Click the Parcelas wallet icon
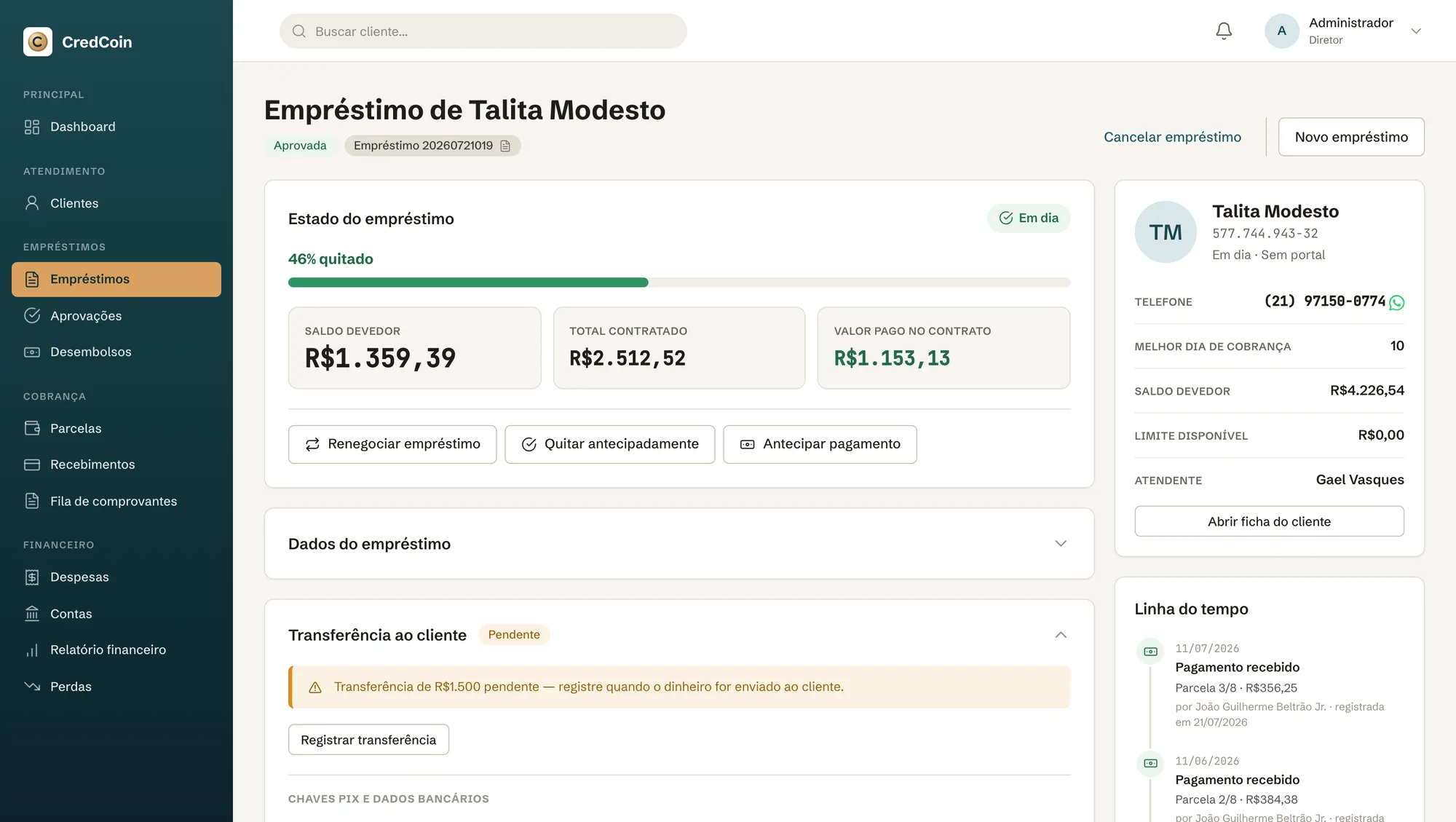The image size is (1456, 822). pyautogui.click(x=32, y=428)
